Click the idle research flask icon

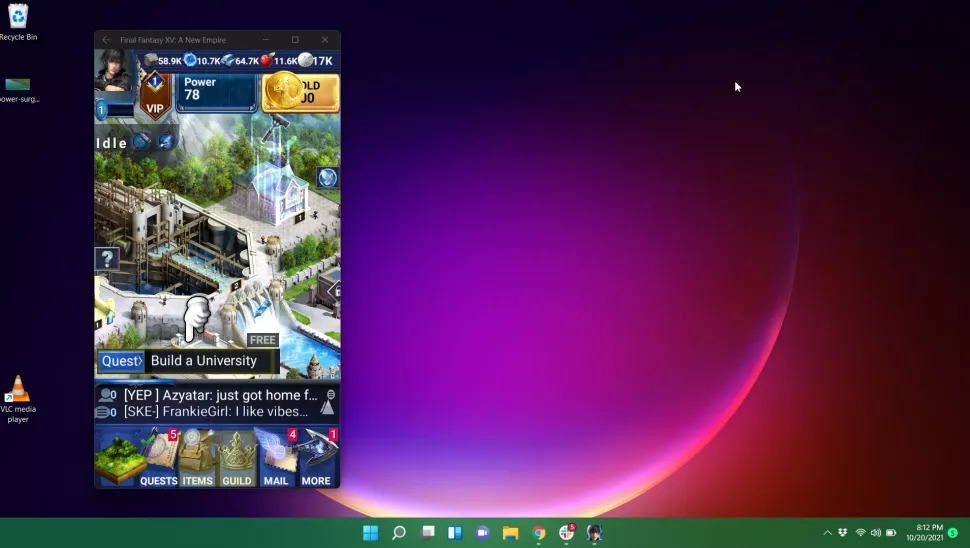pos(166,142)
